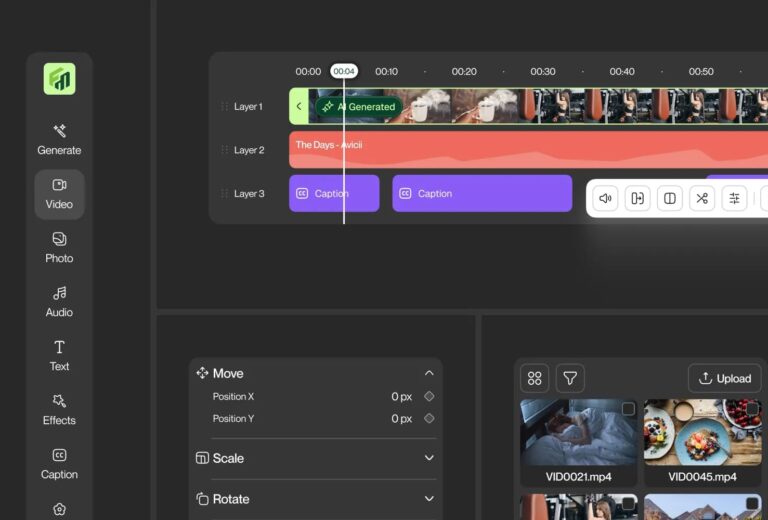768x520 pixels.
Task: Click the VID0045.mp4 file name
Action: pyautogui.click(x=702, y=477)
